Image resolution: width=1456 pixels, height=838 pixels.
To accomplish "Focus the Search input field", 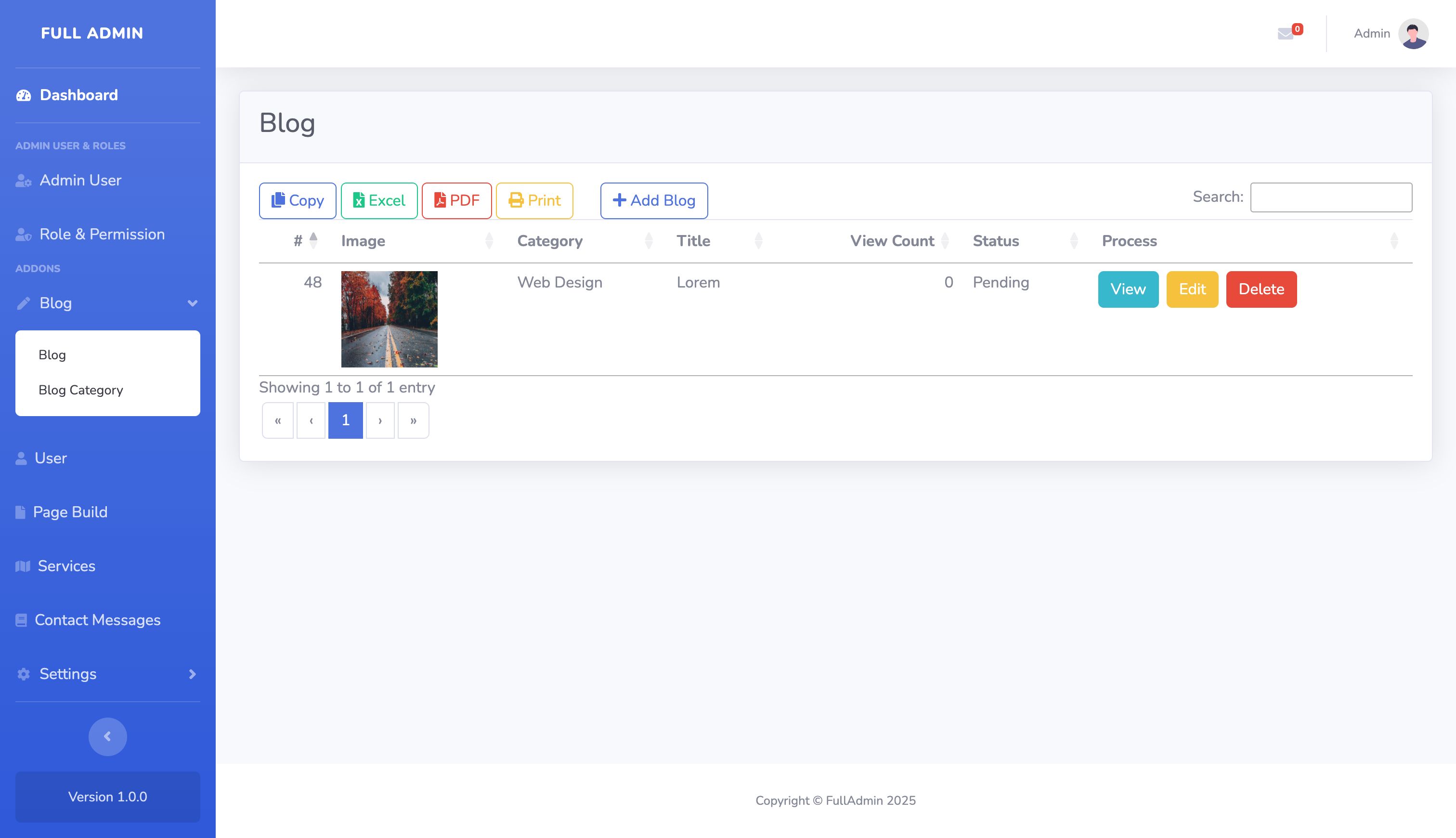I will tap(1331, 197).
